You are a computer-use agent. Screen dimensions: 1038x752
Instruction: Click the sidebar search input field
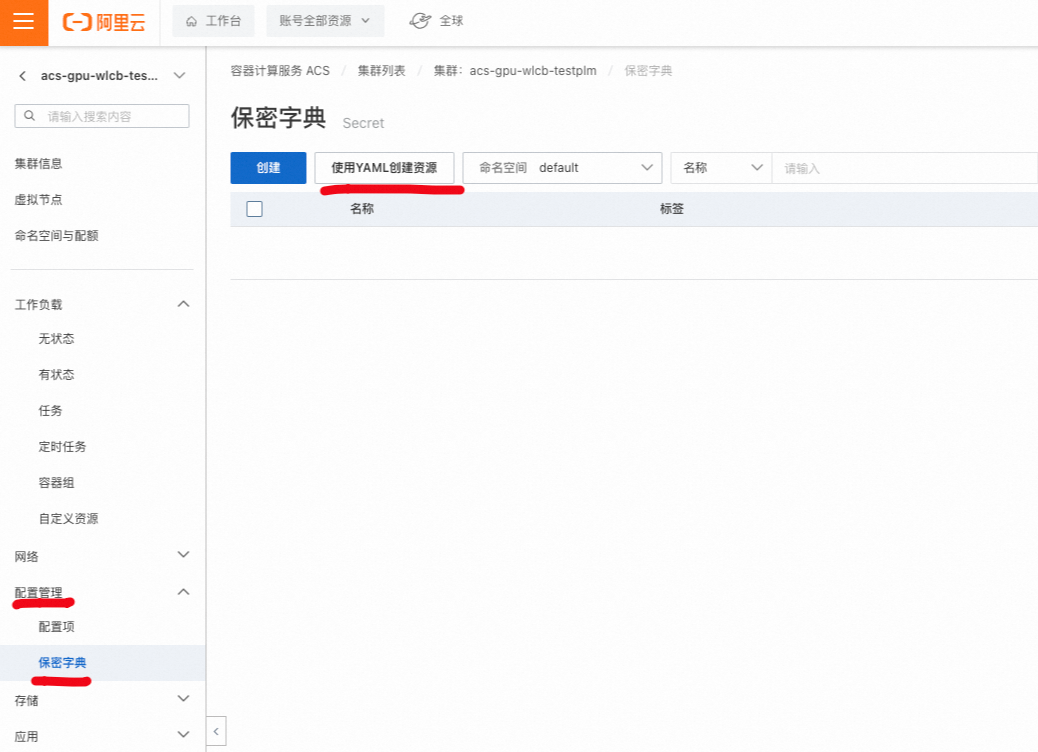point(102,116)
